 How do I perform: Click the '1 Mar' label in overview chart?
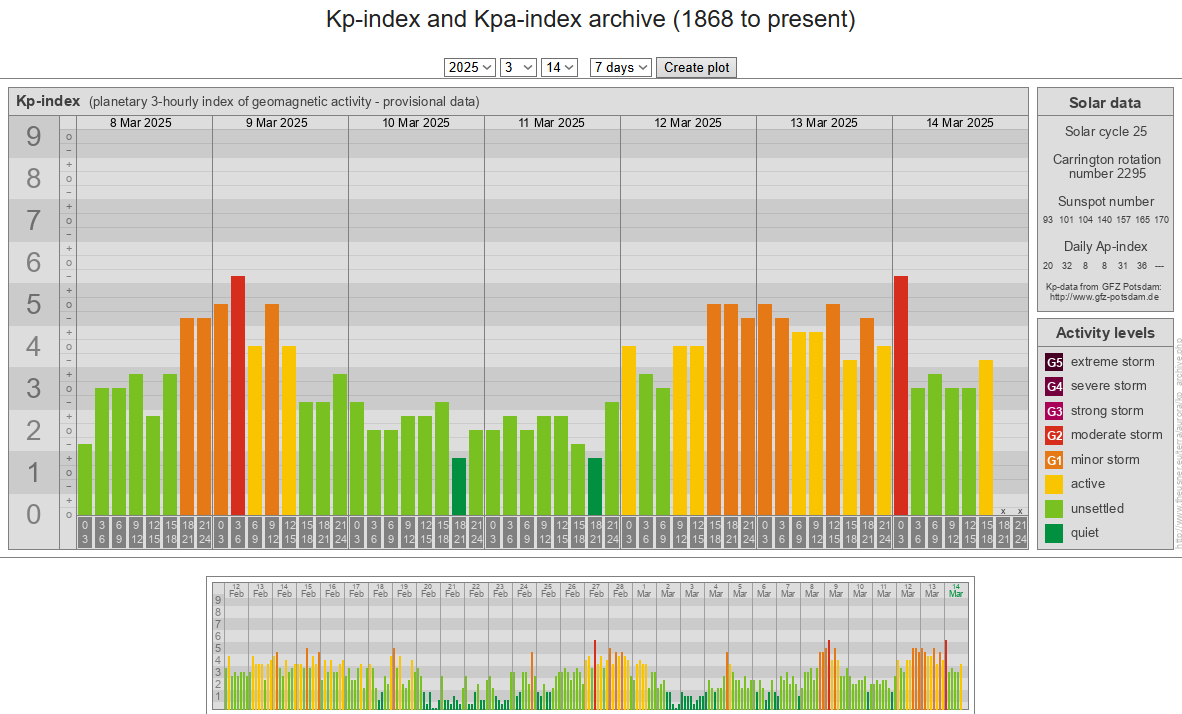tap(644, 590)
